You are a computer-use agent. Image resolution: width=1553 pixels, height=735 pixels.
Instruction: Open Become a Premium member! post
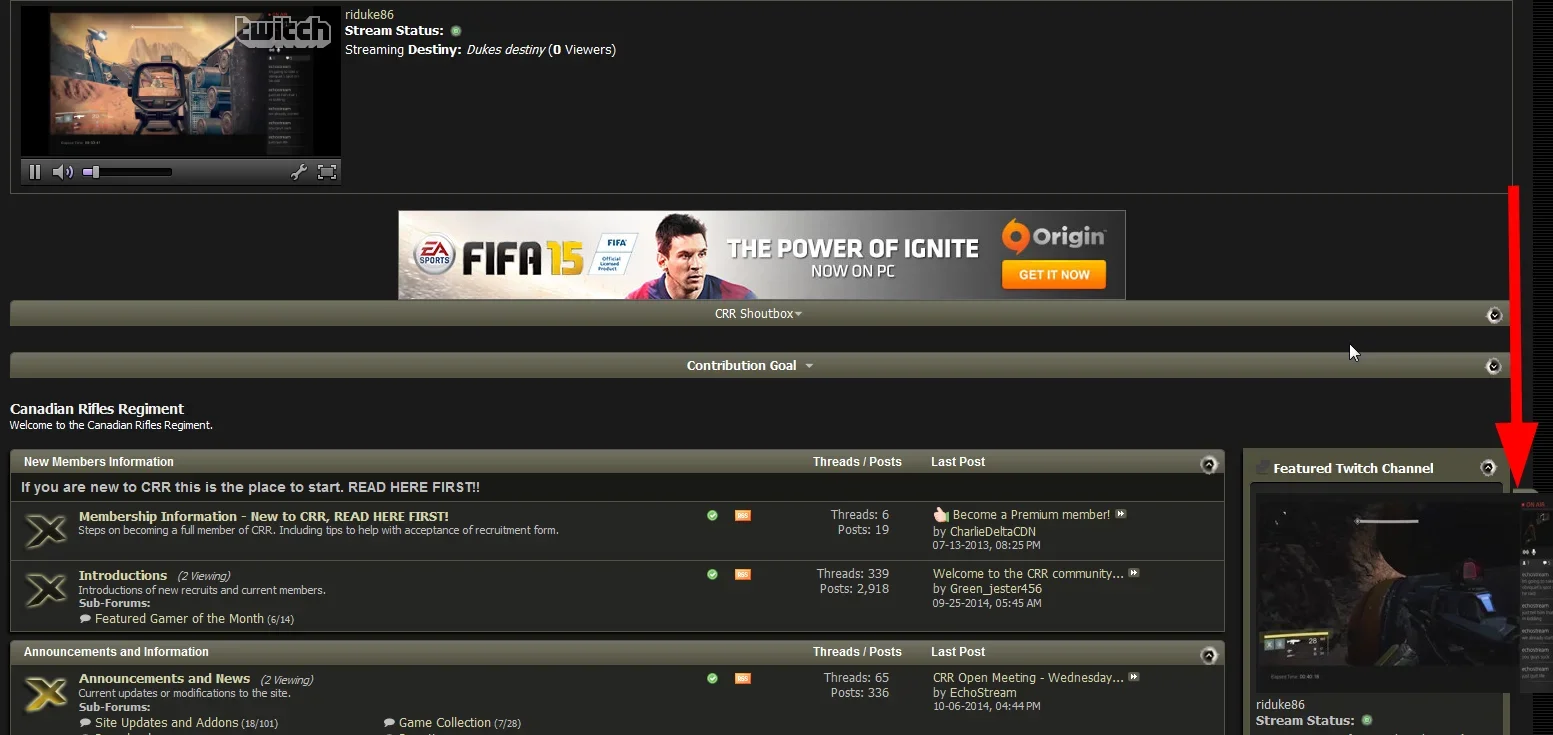1031,515
